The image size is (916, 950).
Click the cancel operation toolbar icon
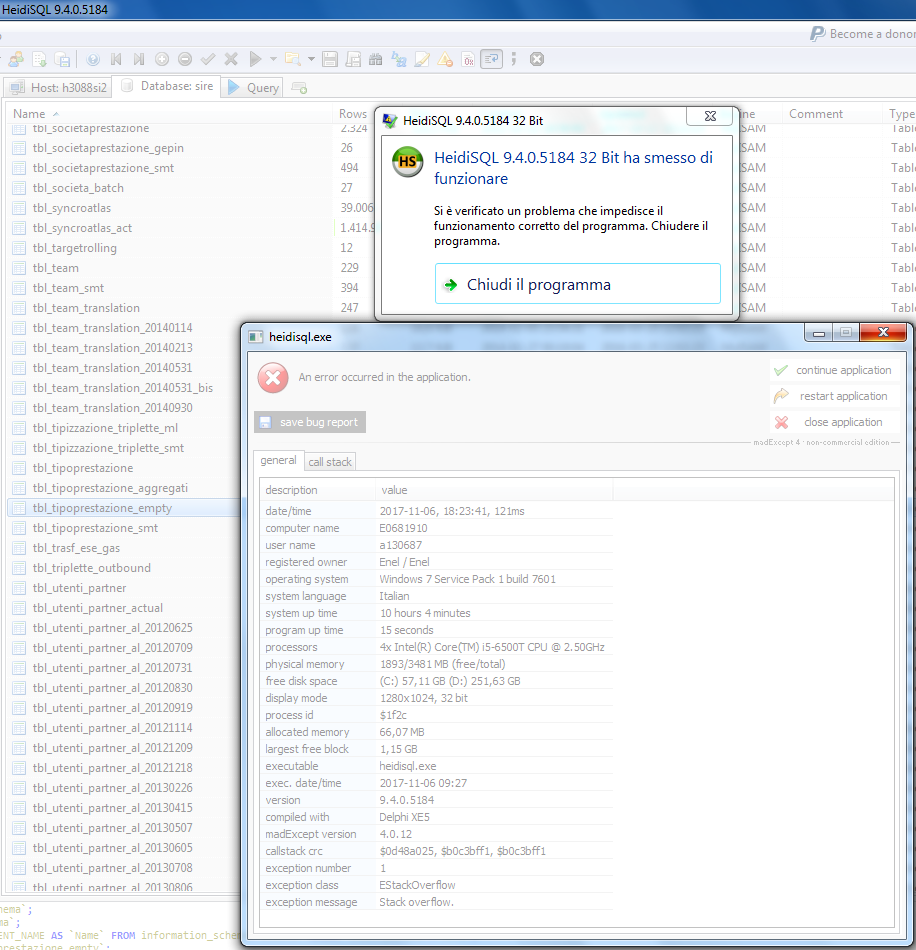coord(537,59)
